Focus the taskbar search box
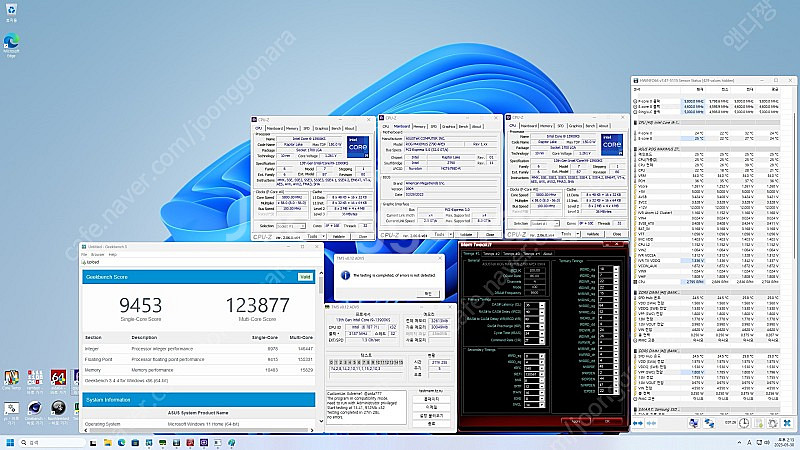 [x=51, y=443]
